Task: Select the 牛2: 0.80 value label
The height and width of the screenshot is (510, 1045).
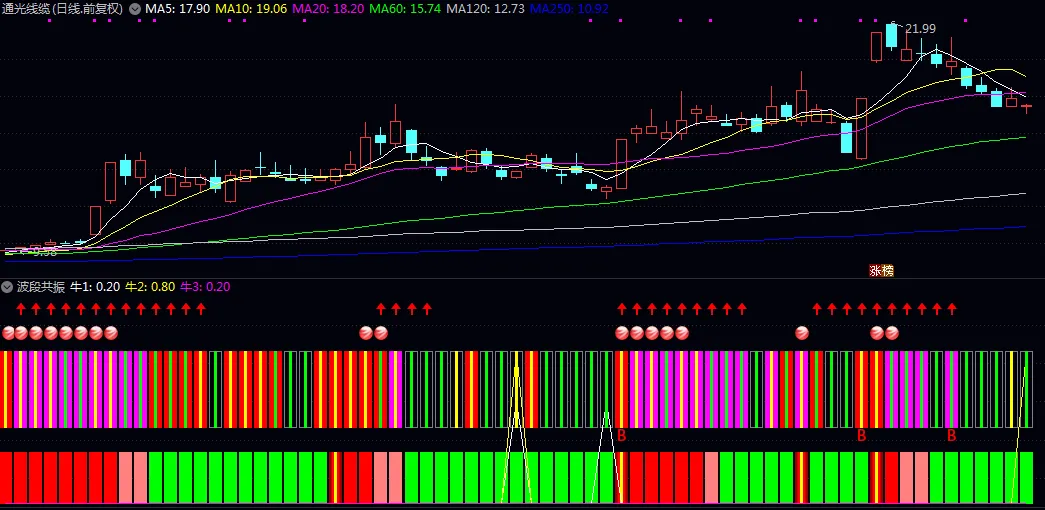Action: pyautogui.click(x=150, y=287)
